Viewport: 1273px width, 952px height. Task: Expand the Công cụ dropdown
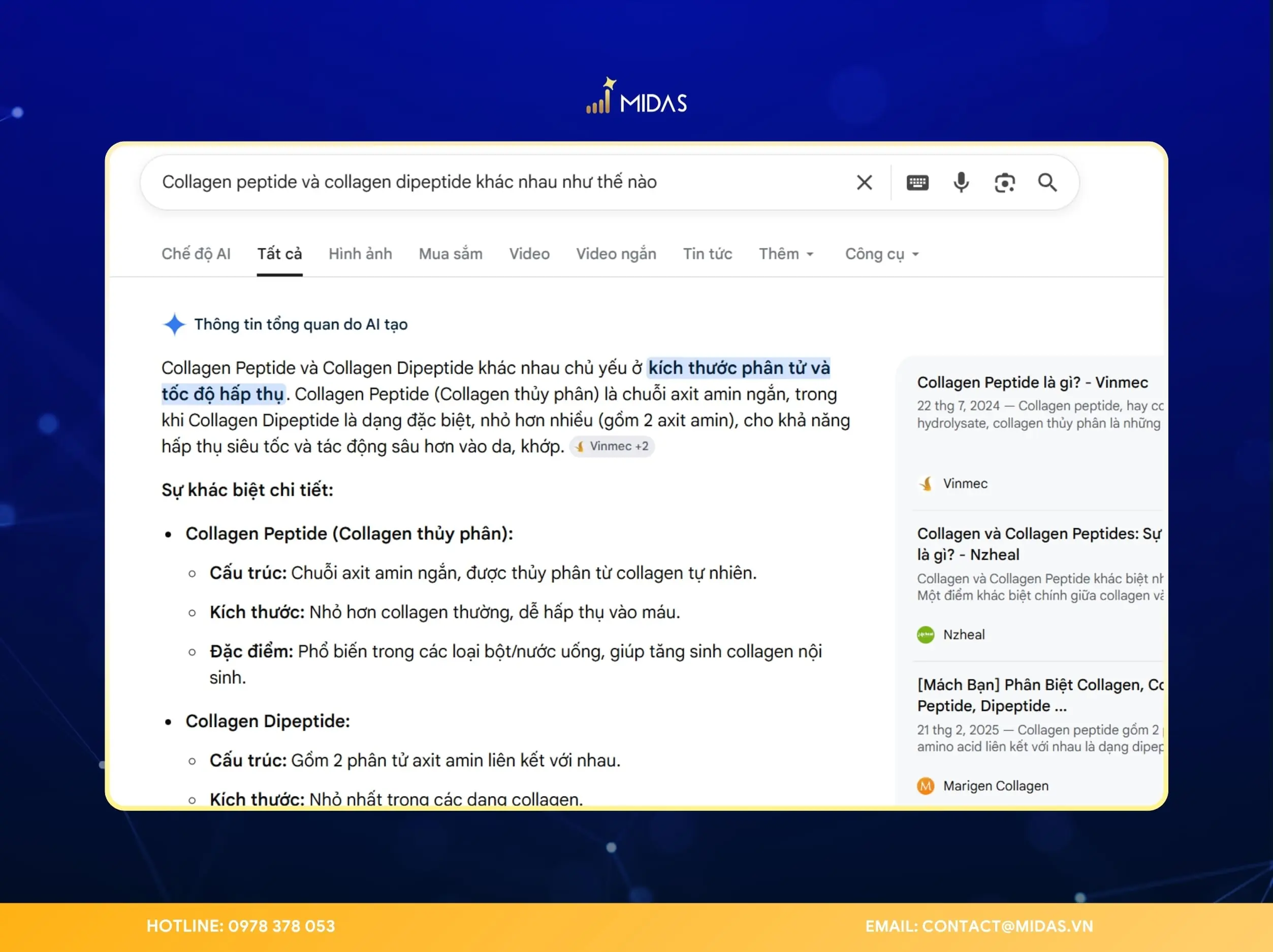(x=882, y=254)
